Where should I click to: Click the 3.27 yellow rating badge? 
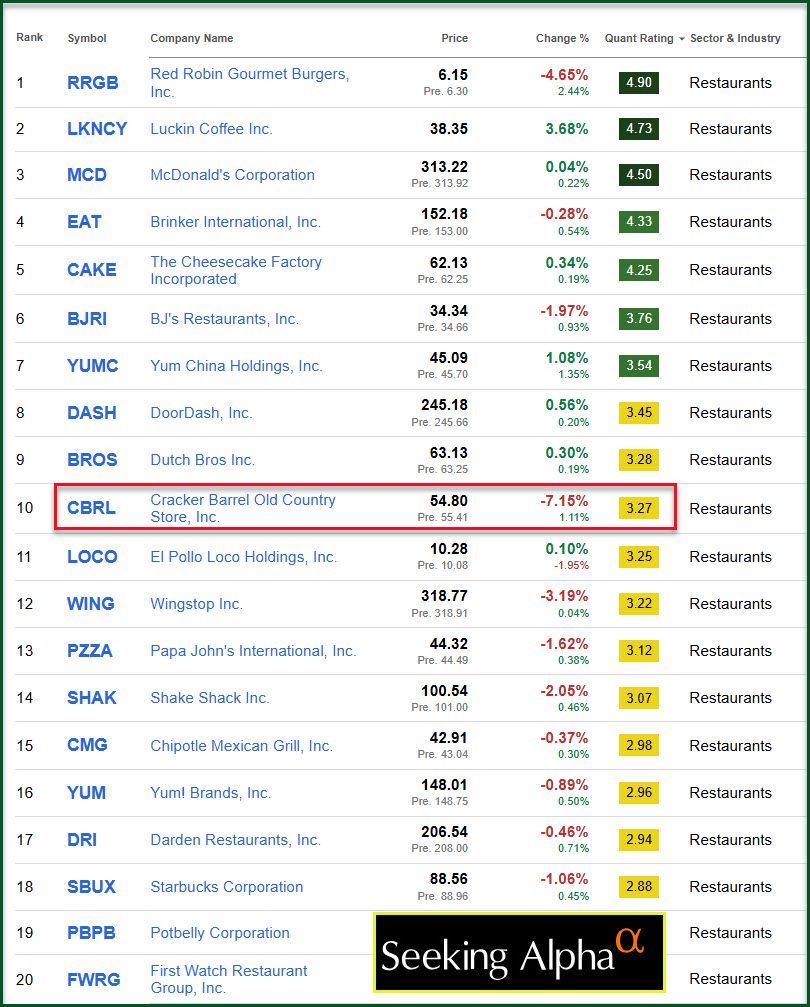638,508
